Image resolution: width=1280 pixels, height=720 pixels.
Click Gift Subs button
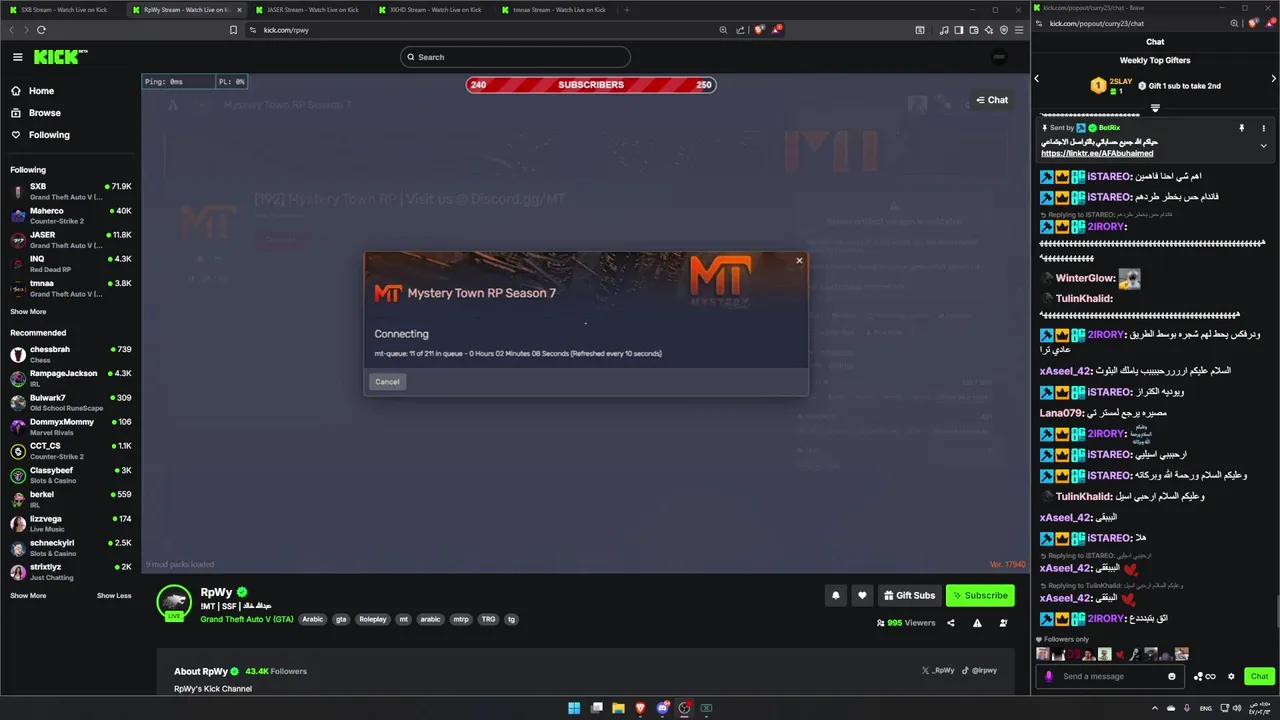(909, 595)
